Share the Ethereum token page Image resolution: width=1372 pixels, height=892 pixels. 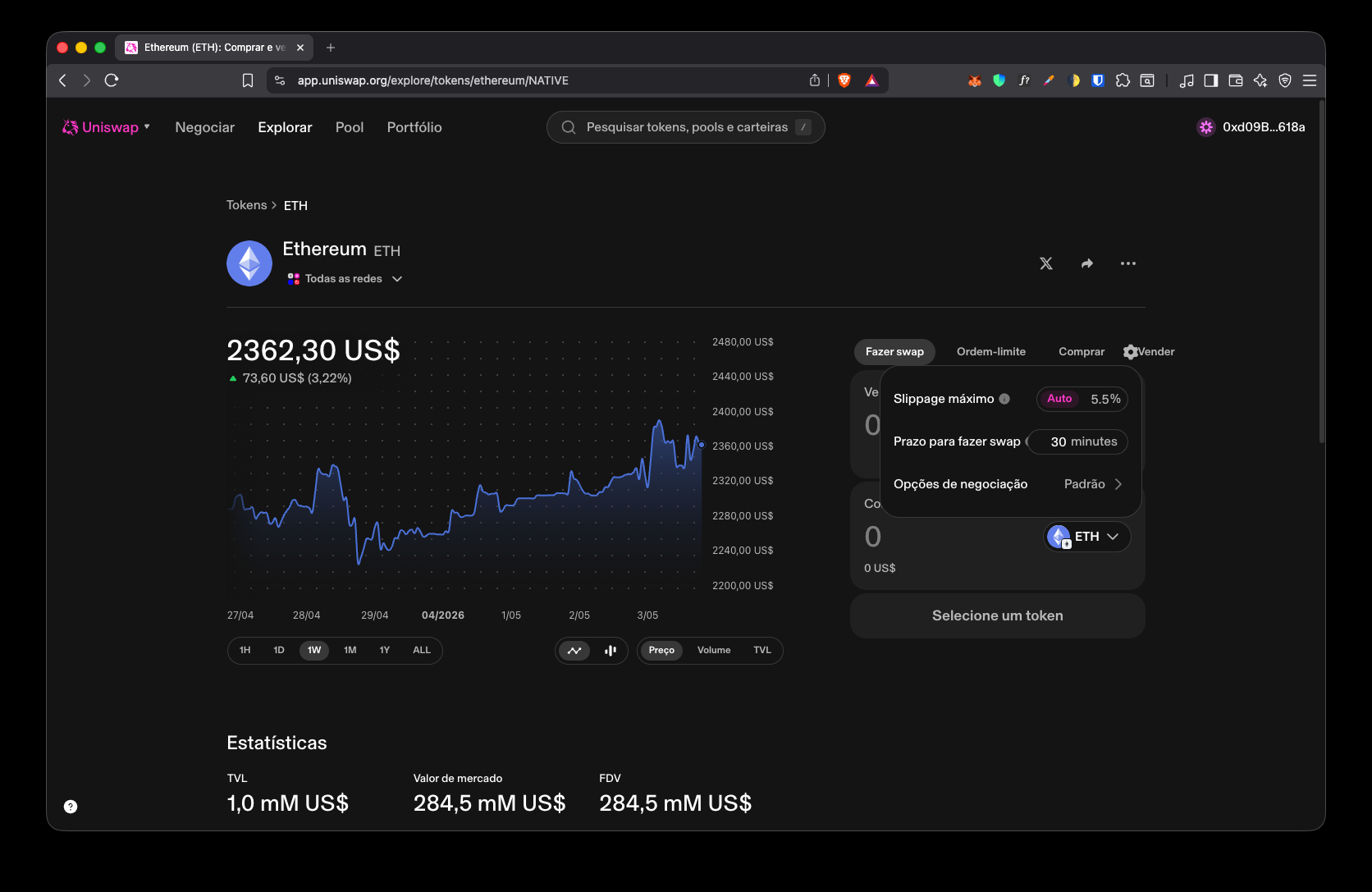point(1087,263)
